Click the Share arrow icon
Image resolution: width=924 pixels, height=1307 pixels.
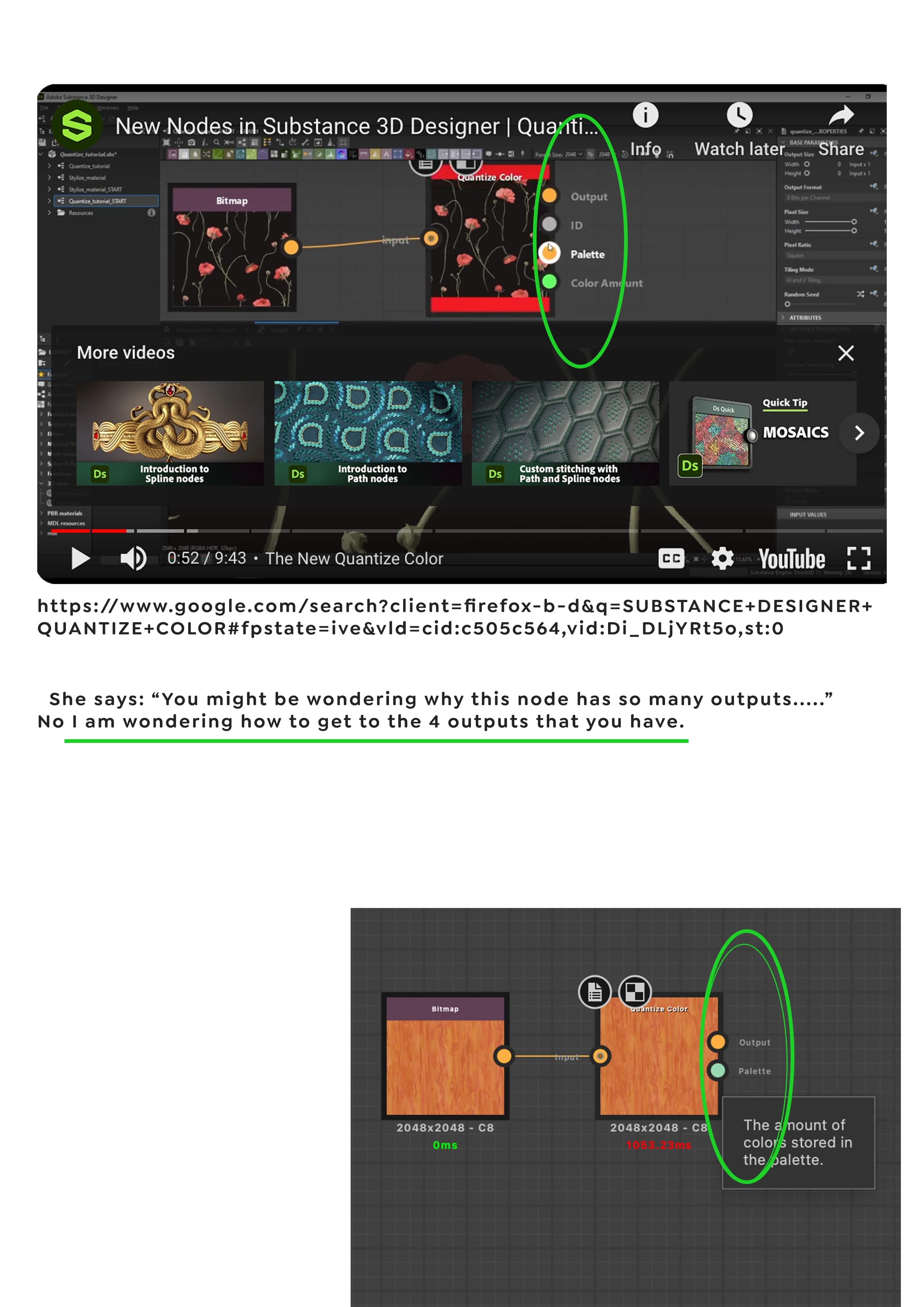841,115
